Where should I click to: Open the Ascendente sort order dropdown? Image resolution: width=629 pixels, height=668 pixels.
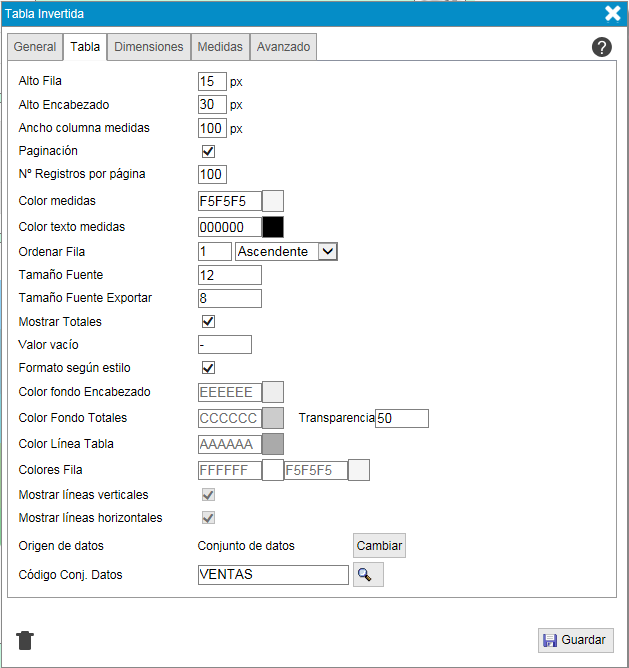pyautogui.click(x=286, y=252)
